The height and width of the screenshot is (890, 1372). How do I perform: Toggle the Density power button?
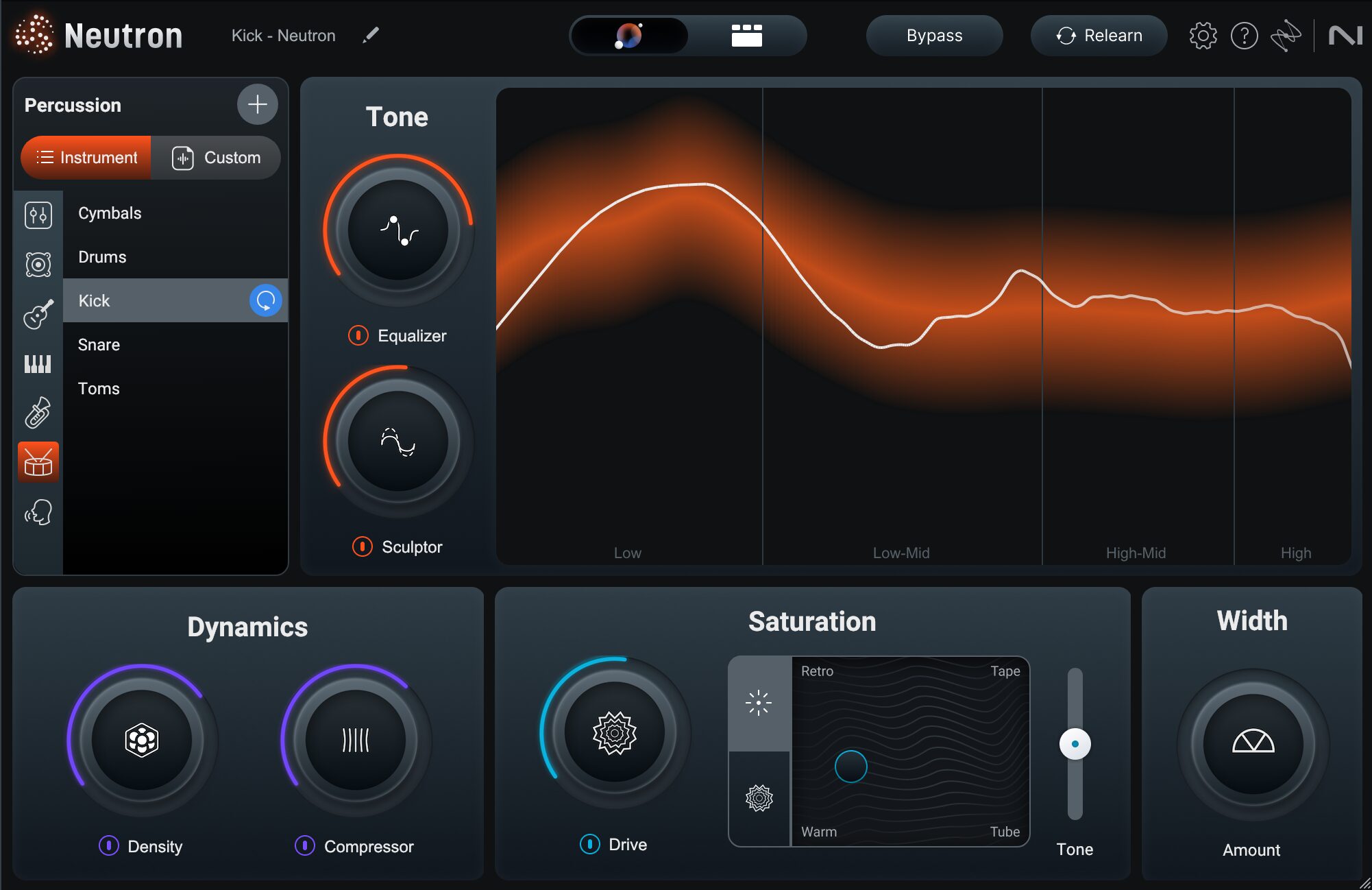click(x=109, y=845)
